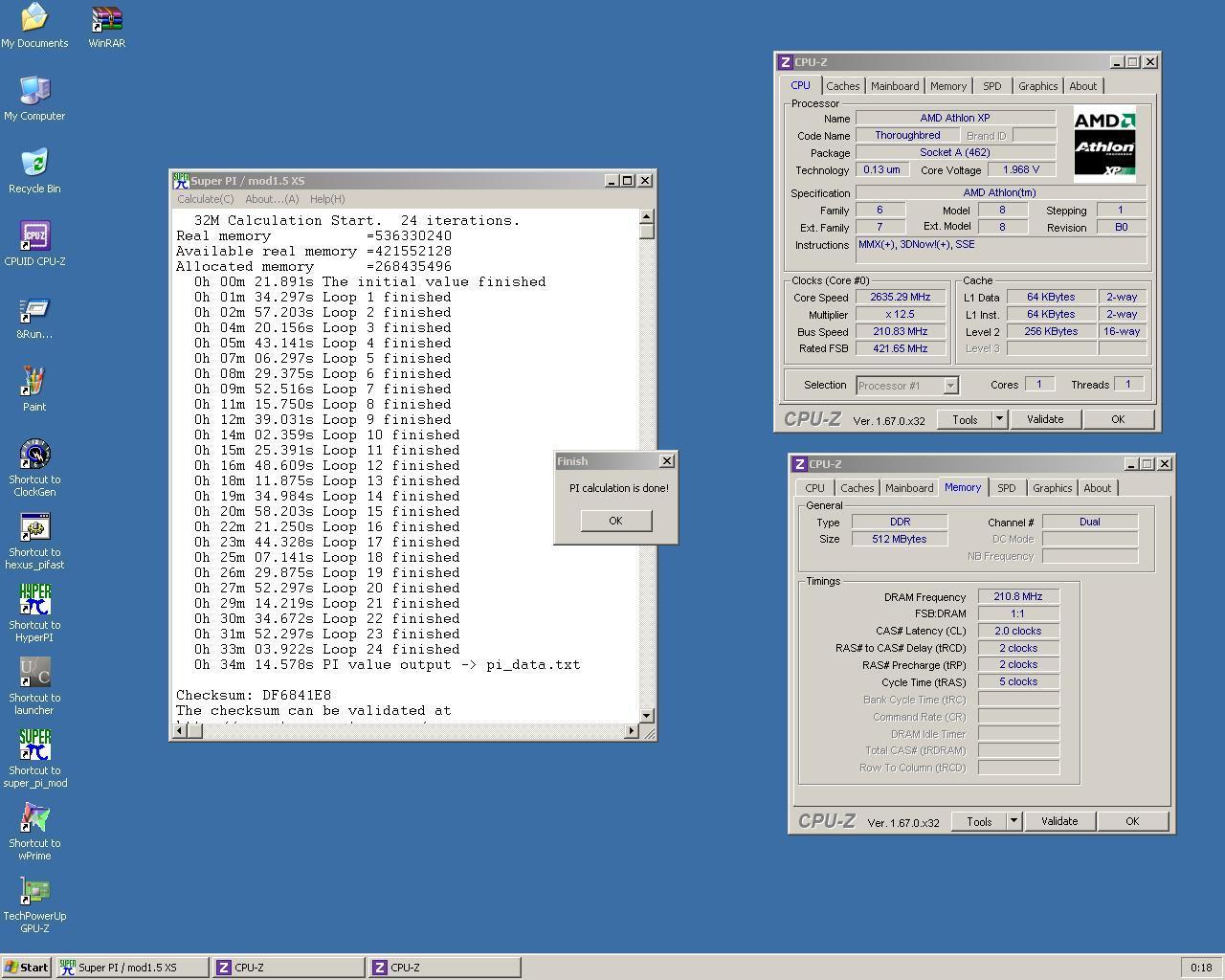Click Tools button in lower CPU-Z window

point(979,821)
